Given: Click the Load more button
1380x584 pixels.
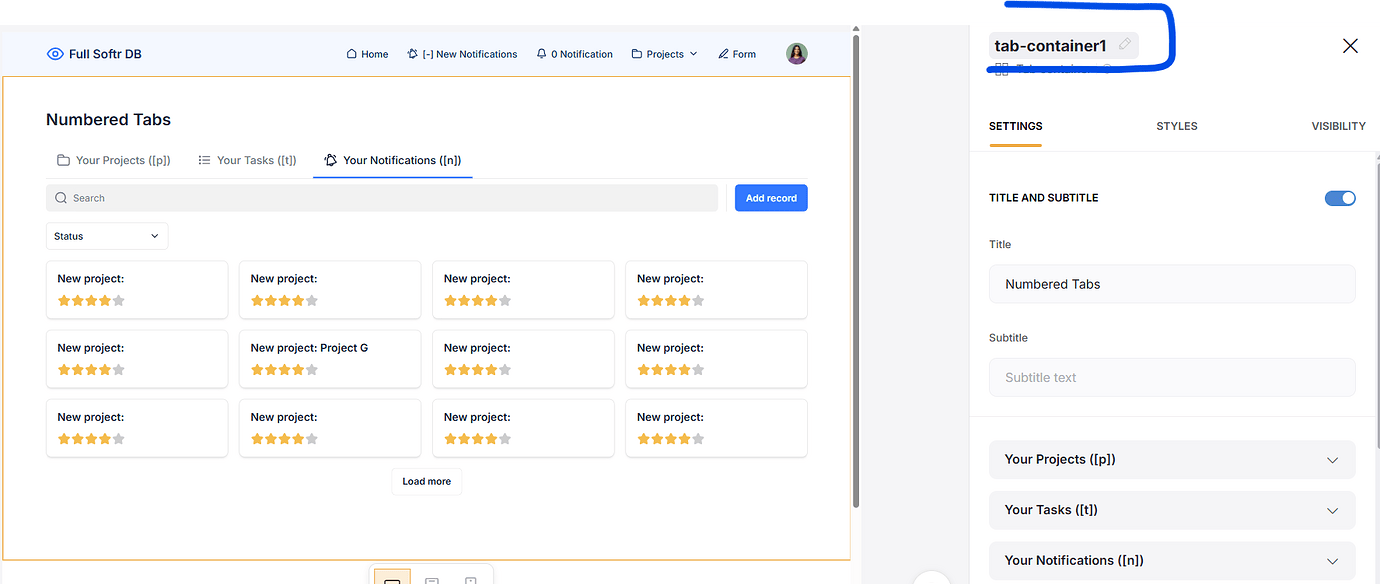Looking at the screenshot, I should [426, 481].
